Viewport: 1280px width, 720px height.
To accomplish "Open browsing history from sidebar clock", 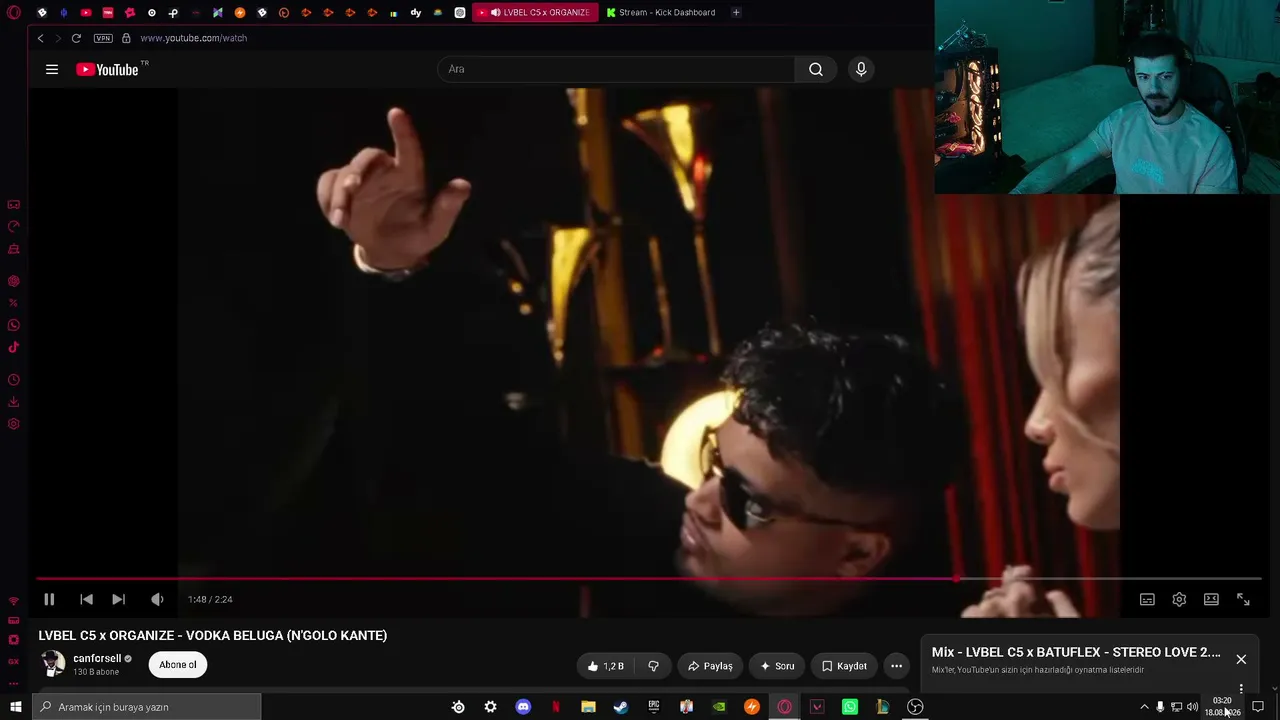I will click(x=14, y=380).
